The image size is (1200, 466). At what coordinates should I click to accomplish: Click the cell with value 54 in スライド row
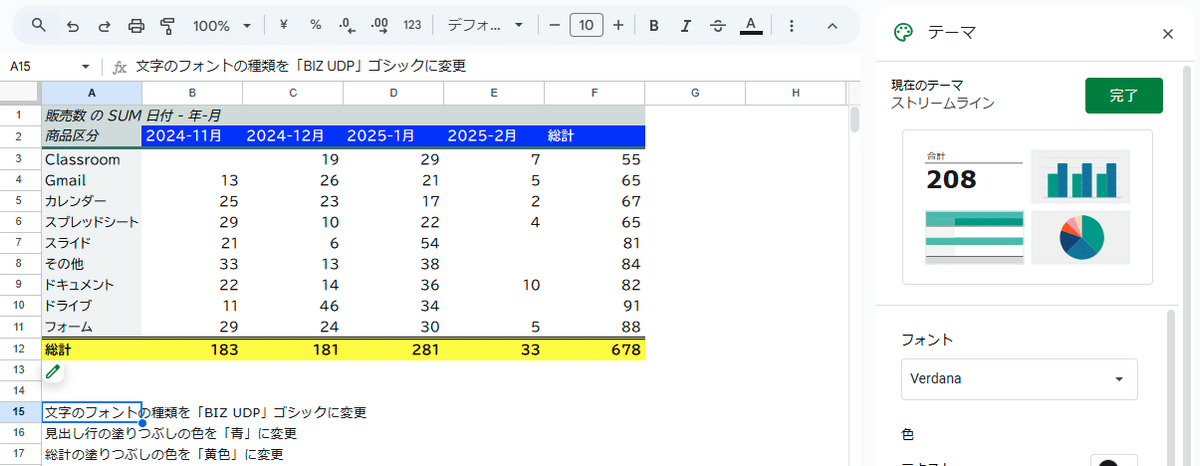pyautogui.click(x=393, y=243)
